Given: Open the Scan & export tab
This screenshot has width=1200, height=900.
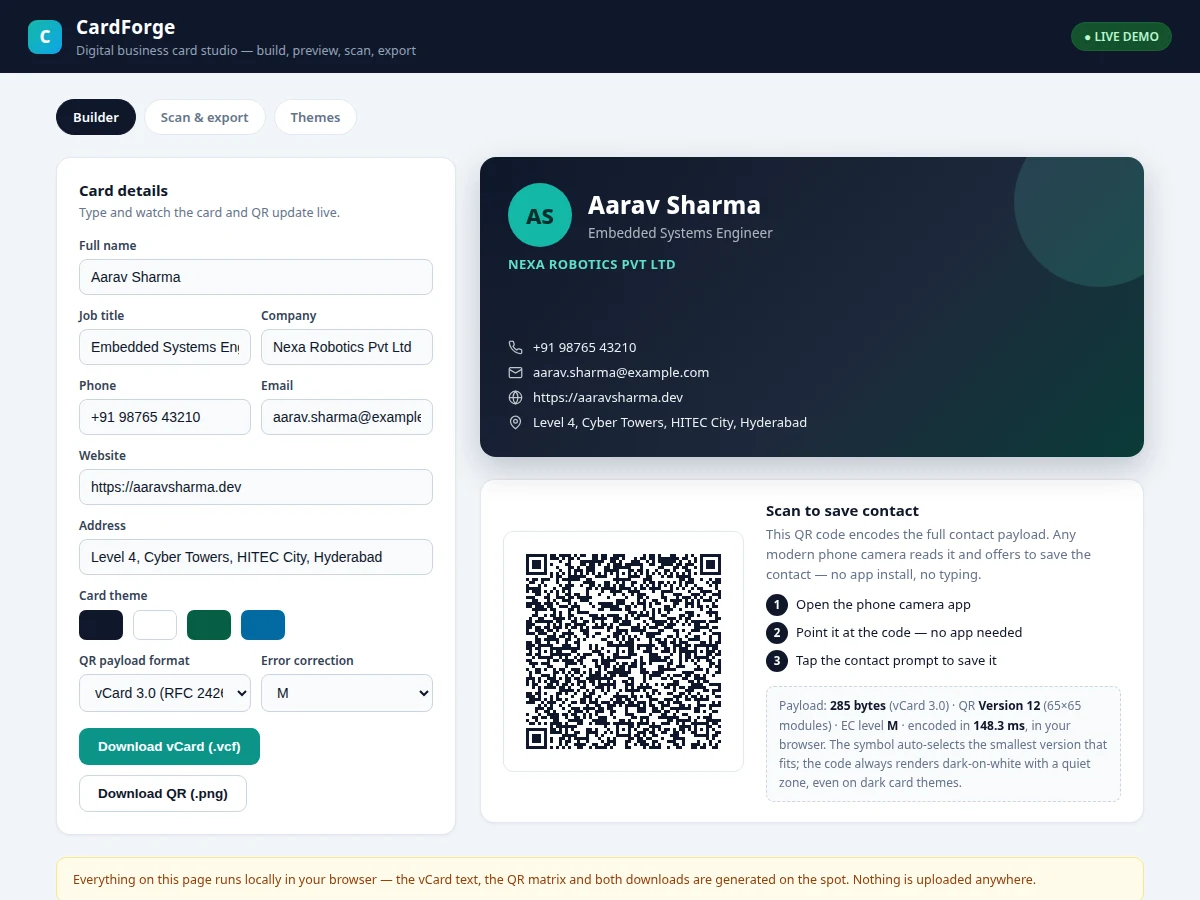Looking at the screenshot, I should click(x=205, y=117).
